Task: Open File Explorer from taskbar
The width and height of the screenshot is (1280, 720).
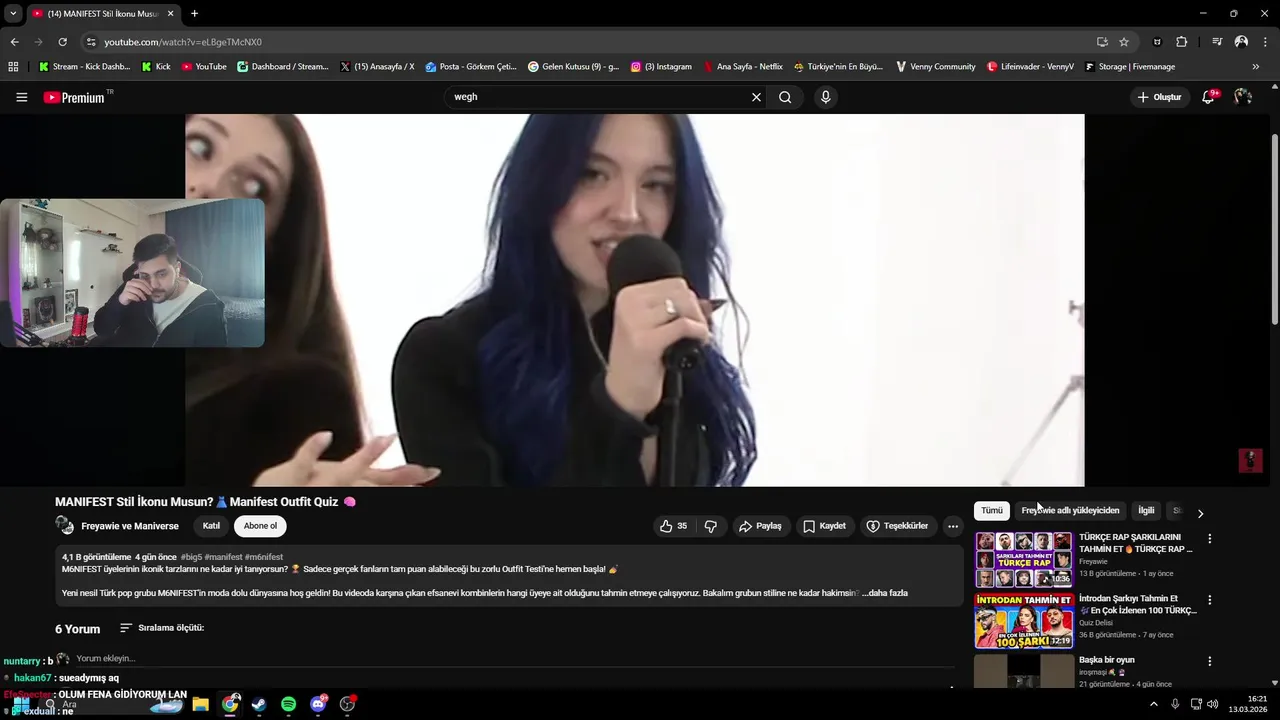Action: pyautogui.click(x=200, y=704)
